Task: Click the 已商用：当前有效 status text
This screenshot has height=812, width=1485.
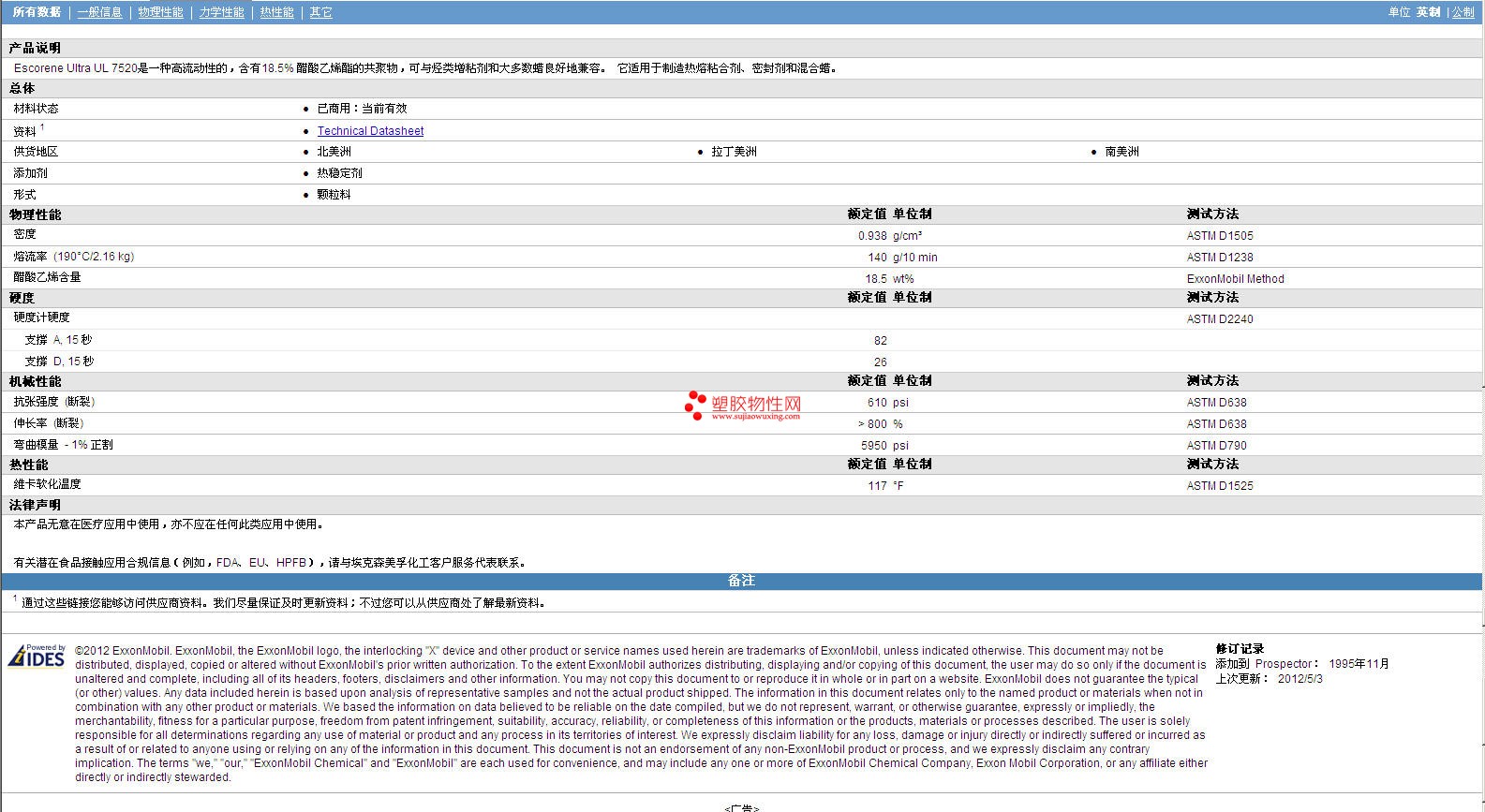Action: [x=362, y=109]
